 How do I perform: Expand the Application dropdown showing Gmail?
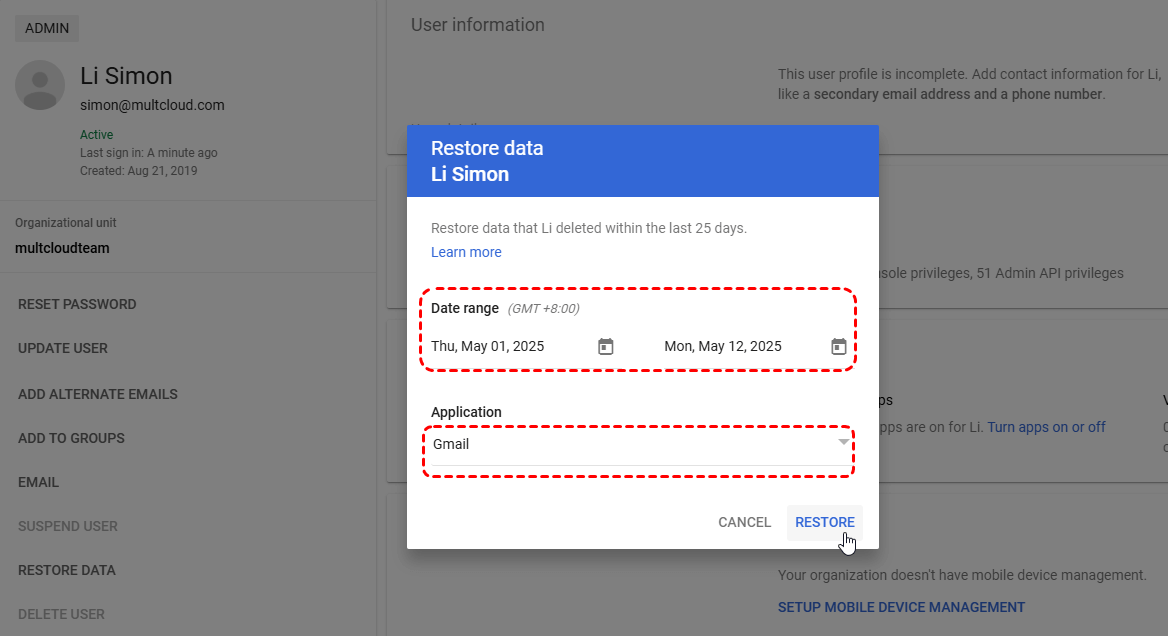[641, 445]
